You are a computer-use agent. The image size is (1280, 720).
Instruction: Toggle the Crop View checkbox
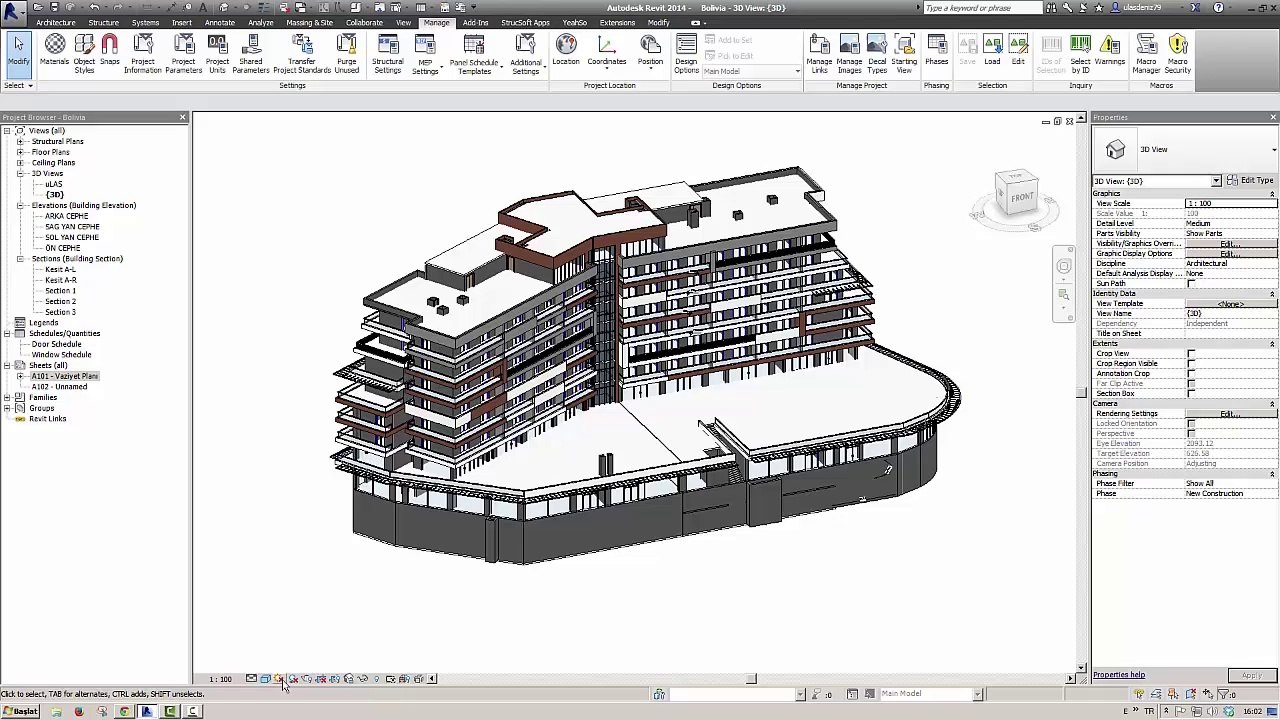pos(1191,354)
